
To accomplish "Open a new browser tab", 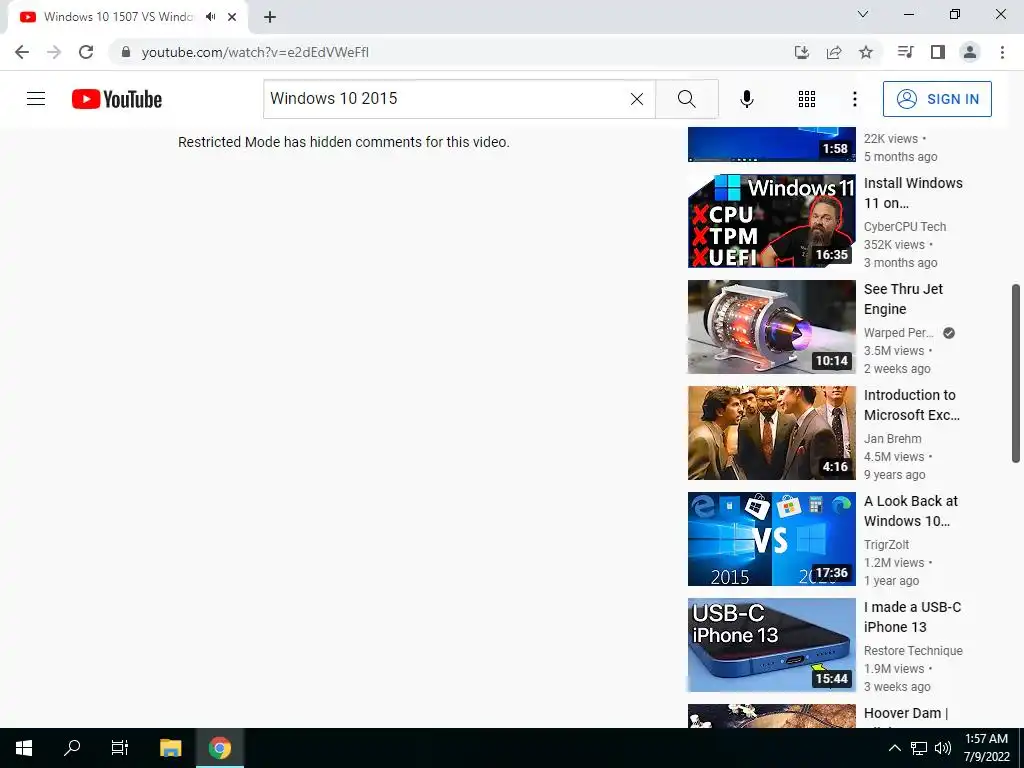I will coord(270,17).
